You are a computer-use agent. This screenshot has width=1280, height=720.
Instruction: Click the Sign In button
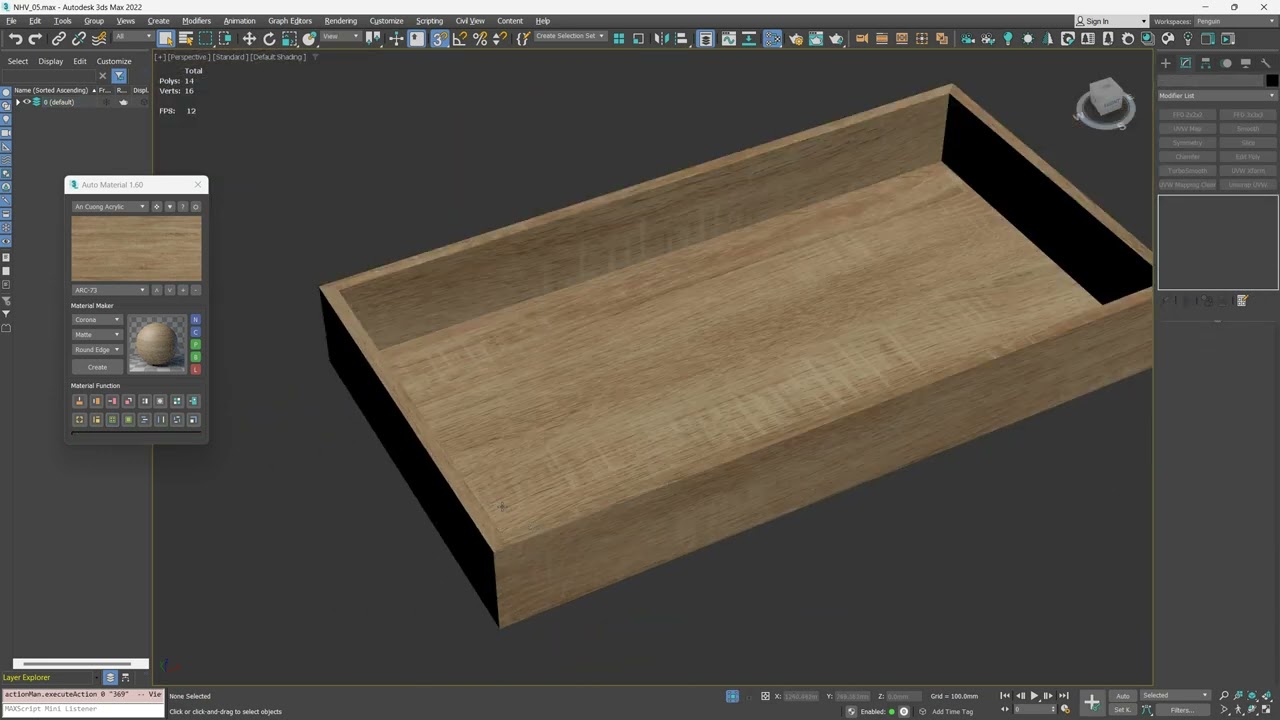point(1097,21)
